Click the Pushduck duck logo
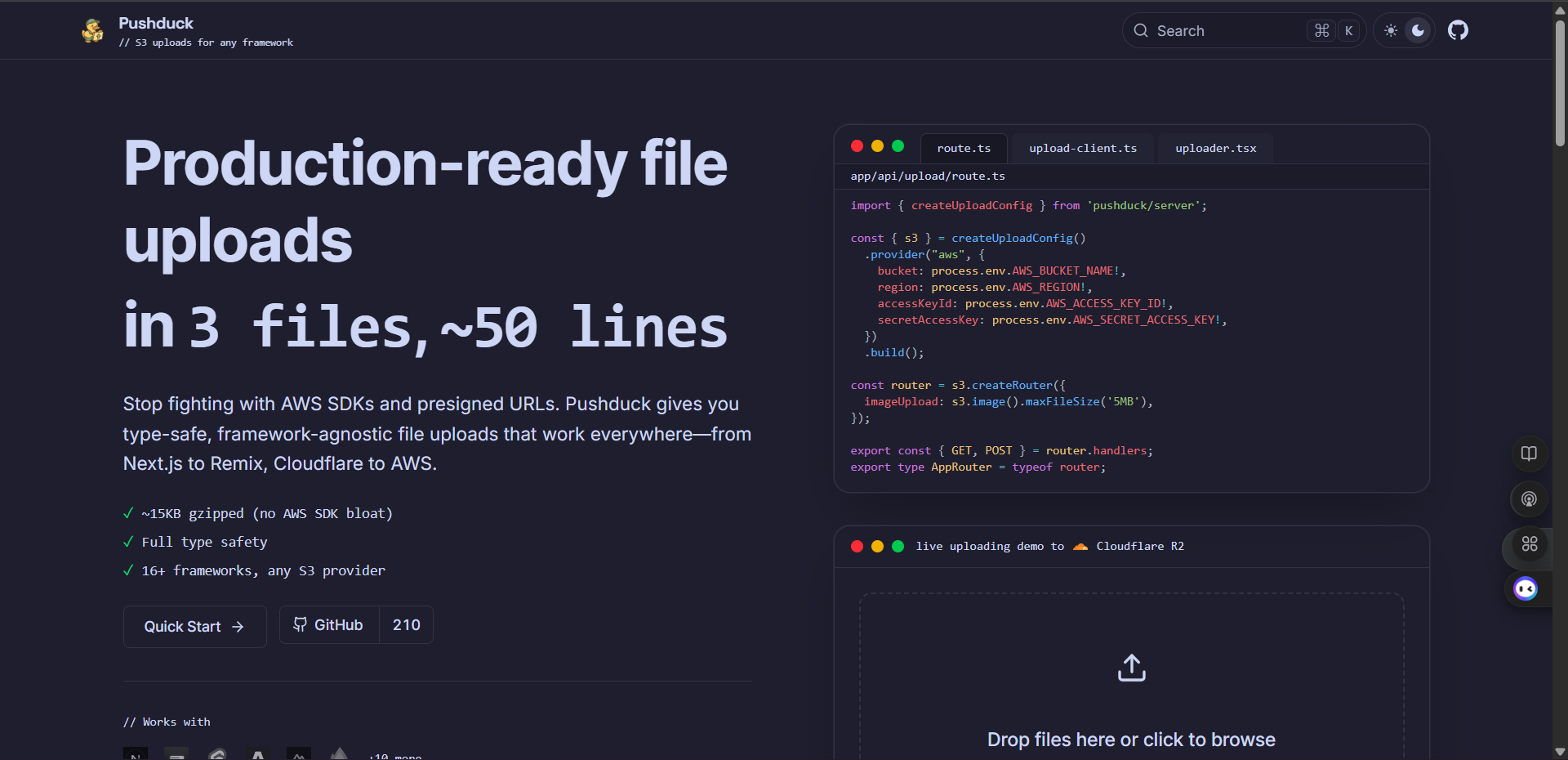Viewport: 1568px width, 760px height. point(93,30)
